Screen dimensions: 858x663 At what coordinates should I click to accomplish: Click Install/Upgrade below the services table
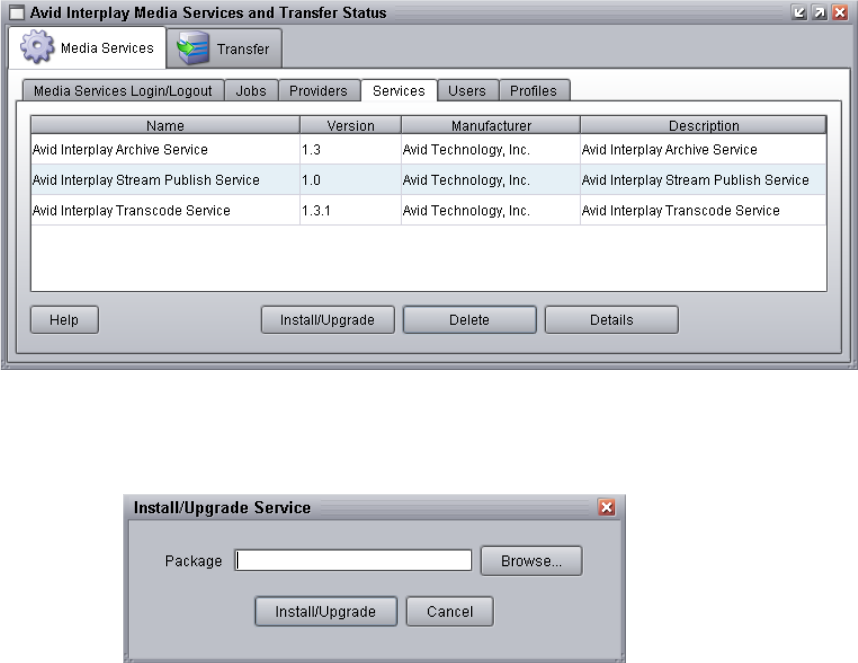pos(328,320)
